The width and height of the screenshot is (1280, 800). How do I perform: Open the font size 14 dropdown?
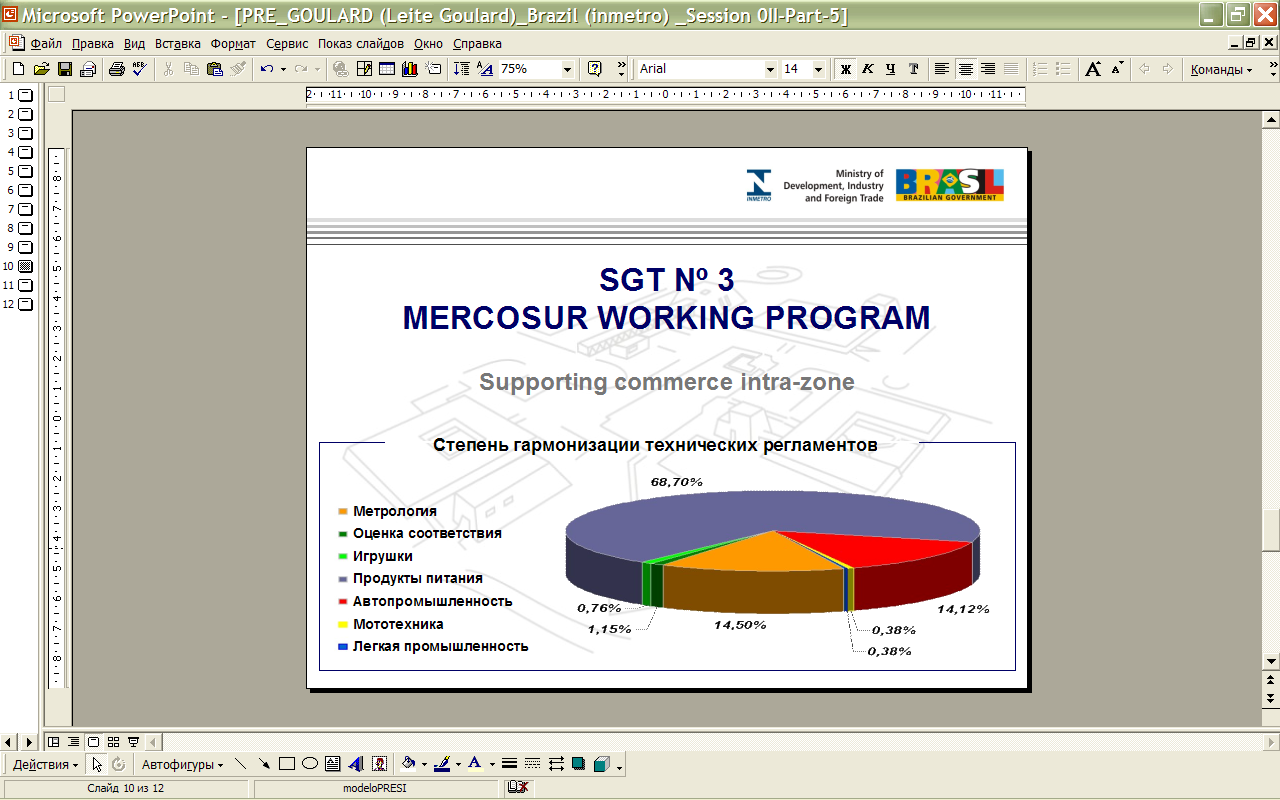(818, 69)
